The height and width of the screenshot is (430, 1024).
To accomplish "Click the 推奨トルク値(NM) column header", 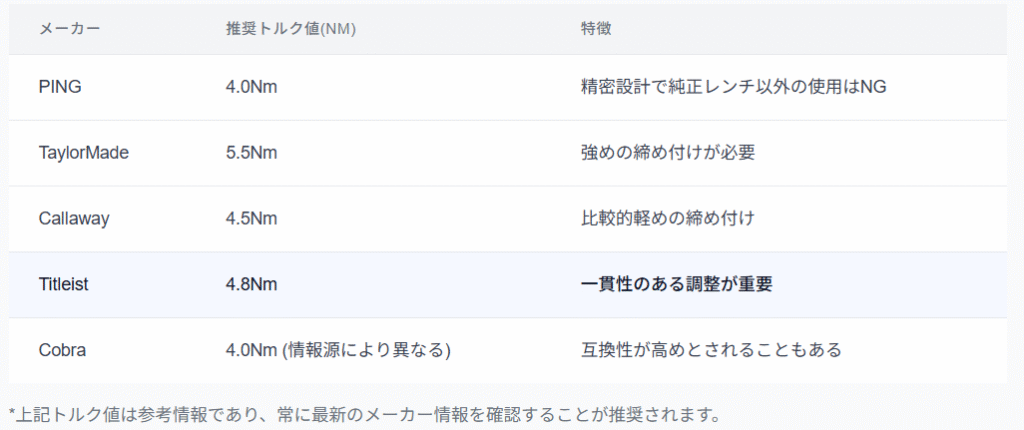I will pyautogui.click(x=291, y=29).
